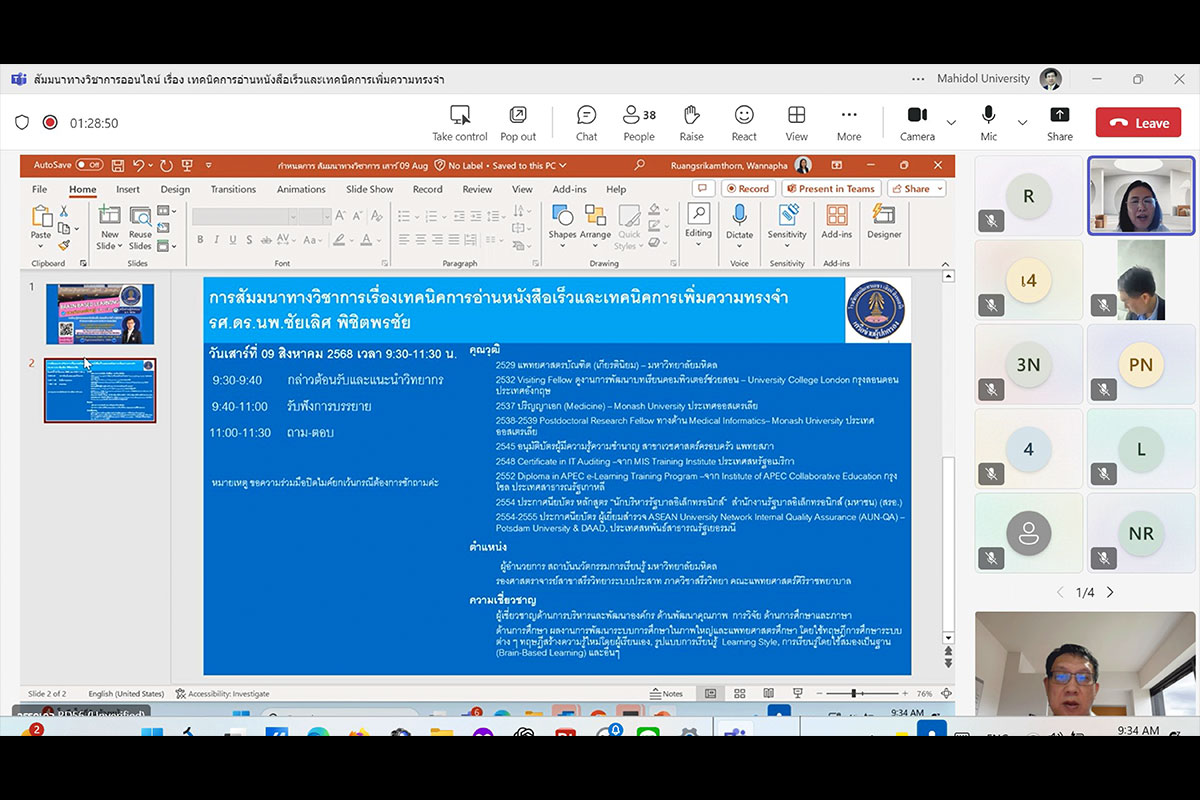The height and width of the screenshot is (800, 1200).
Task: Expand microphone options dropdown arrow
Action: pos(1022,123)
